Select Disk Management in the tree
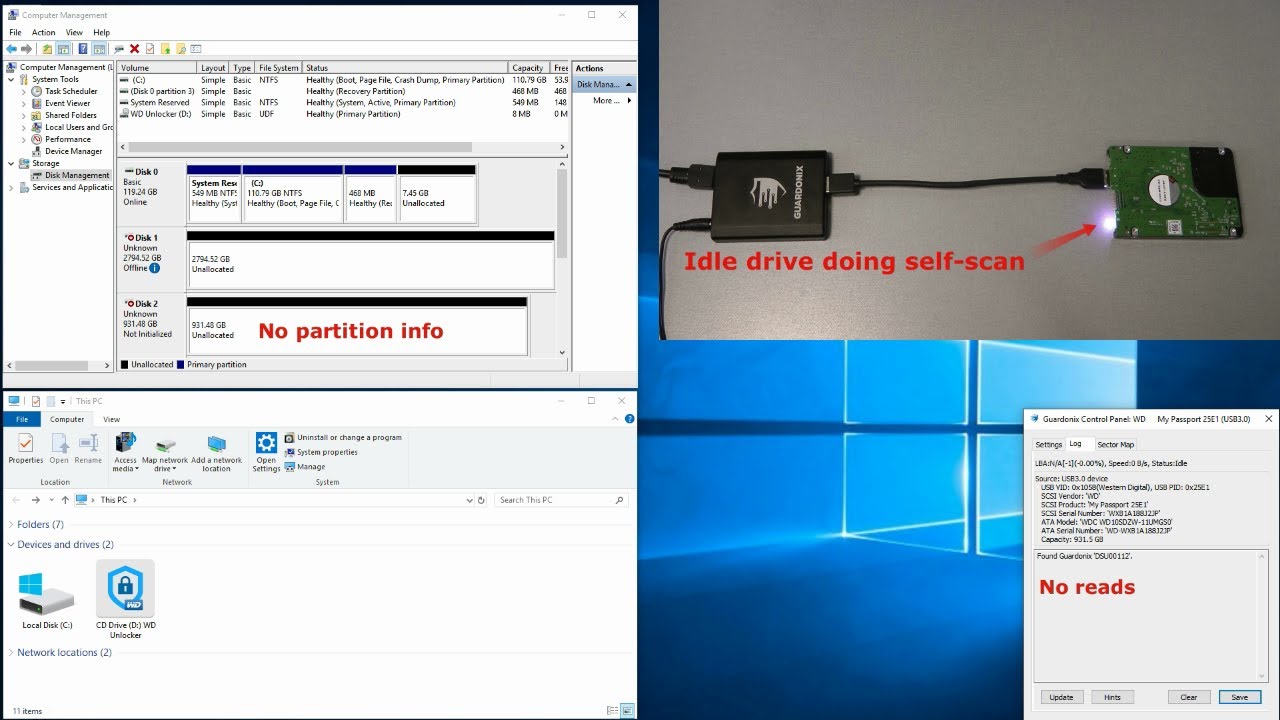The height and width of the screenshot is (720, 1280). point(70,175)
